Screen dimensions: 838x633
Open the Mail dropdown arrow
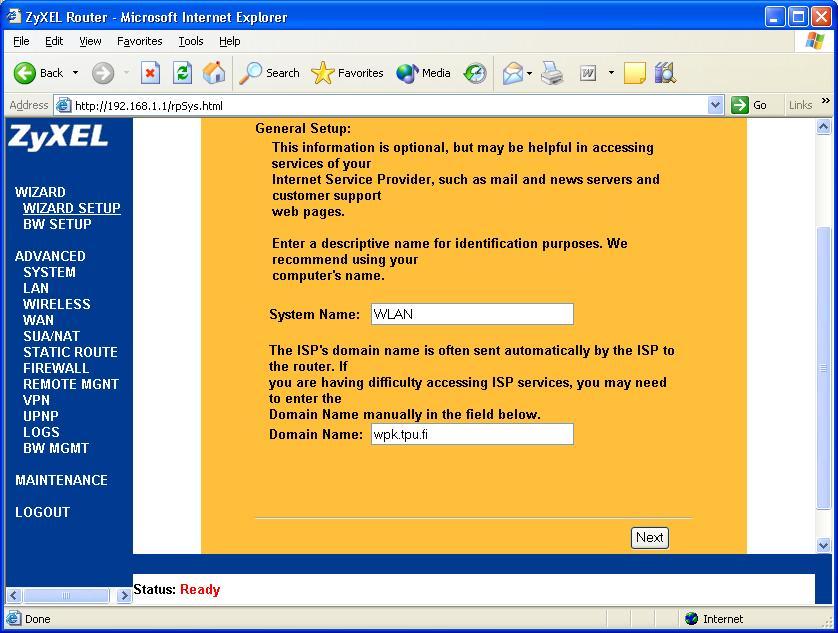(x=530, y=73)
